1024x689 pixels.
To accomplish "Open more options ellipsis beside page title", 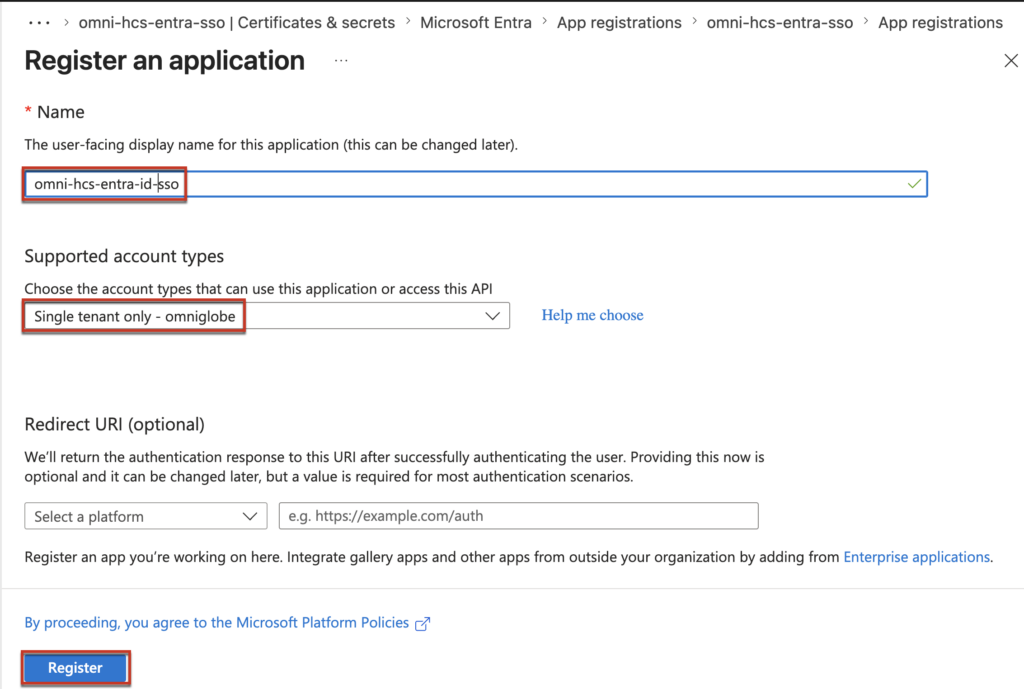I will click(x=341, y=61).
